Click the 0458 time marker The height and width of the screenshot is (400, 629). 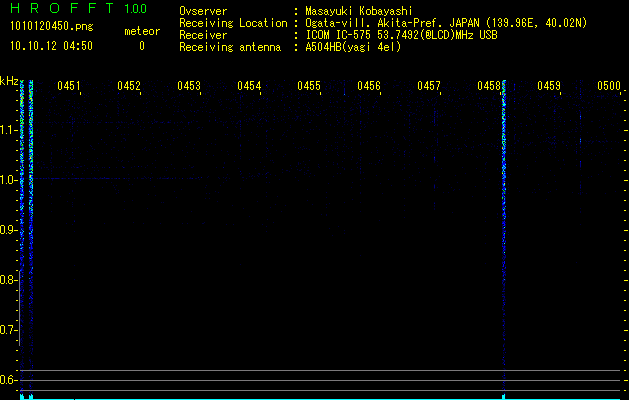489,86
